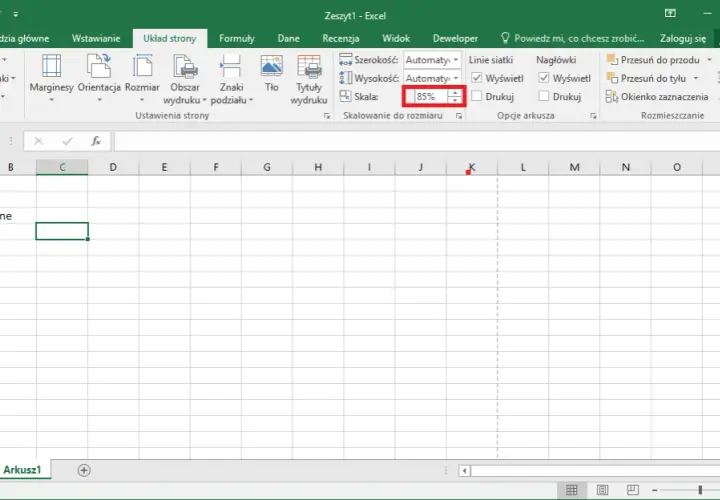Toggle Nagłówki Wyświetl checkbox
720x500 pixels.
pyautogui.click(x=544, y=78)
